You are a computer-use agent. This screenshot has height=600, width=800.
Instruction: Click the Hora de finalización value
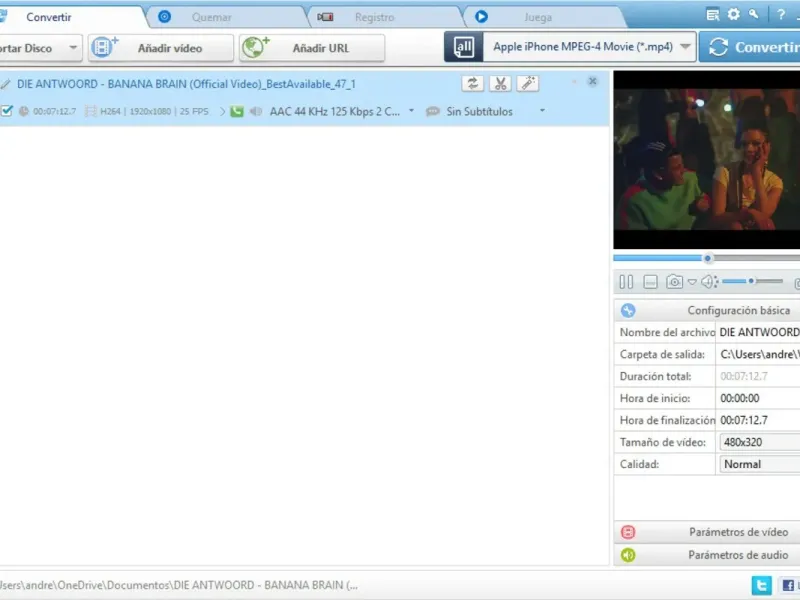(743, 420)
